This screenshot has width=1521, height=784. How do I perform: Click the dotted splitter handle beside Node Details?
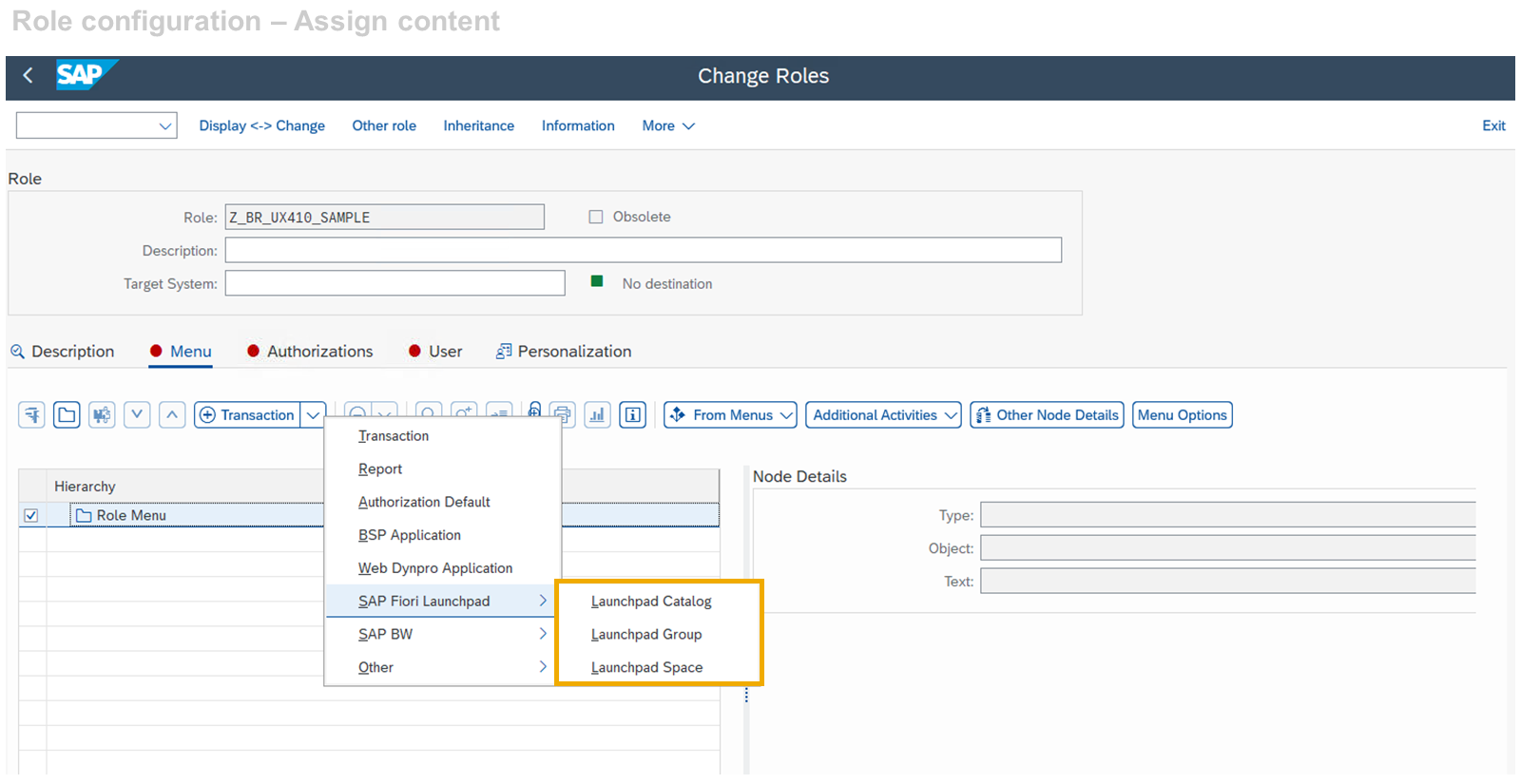(x=746, y=696)
